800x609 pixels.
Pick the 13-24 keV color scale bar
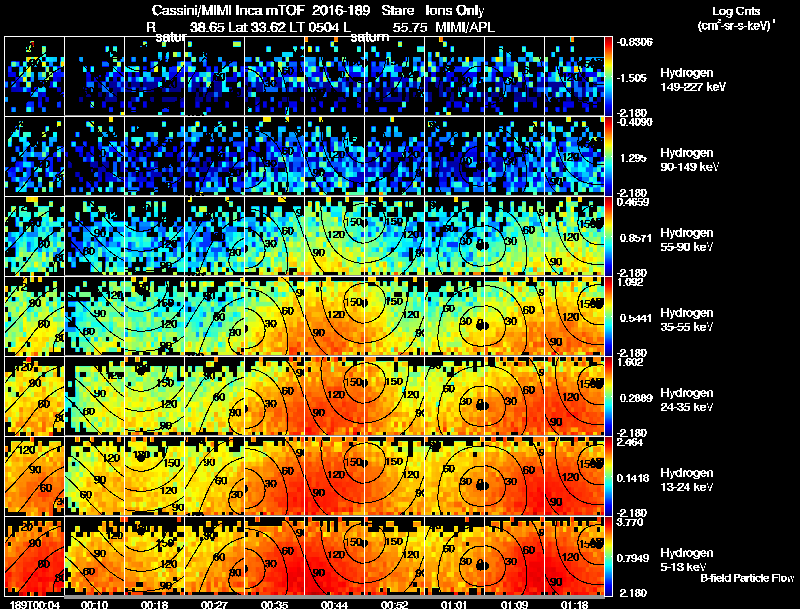coord(608,476)
